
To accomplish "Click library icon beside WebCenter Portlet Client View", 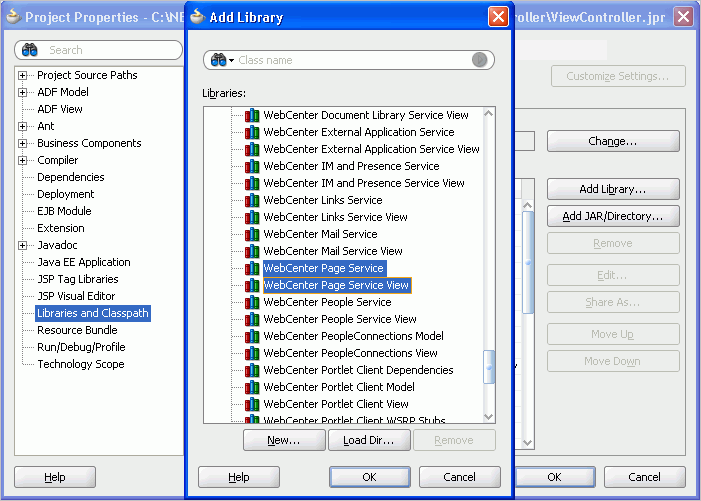I will click(252, 404).
